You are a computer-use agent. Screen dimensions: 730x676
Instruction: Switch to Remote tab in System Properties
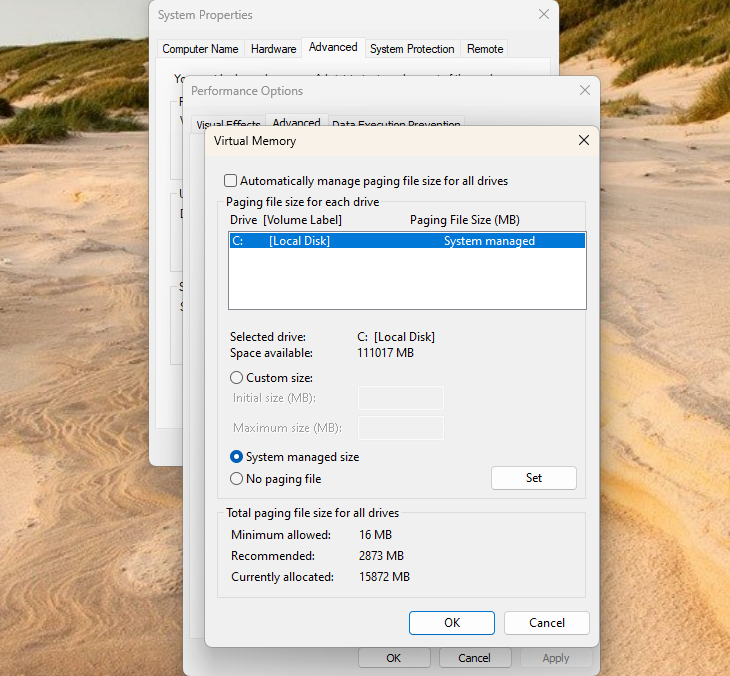485,49
